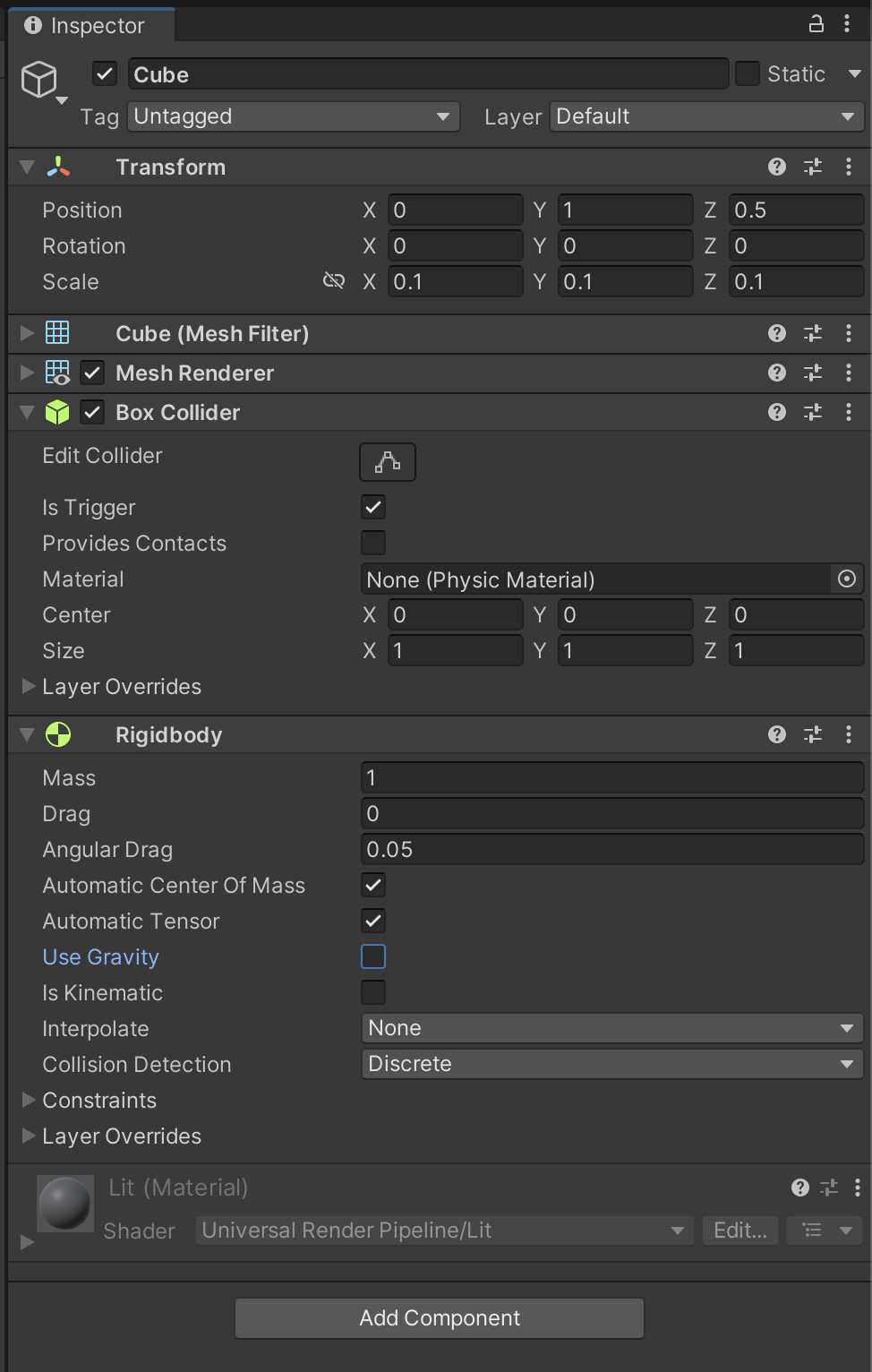Open Mesh Filter more options menu
872x1372 pixels.
click(x=849, y=333)
